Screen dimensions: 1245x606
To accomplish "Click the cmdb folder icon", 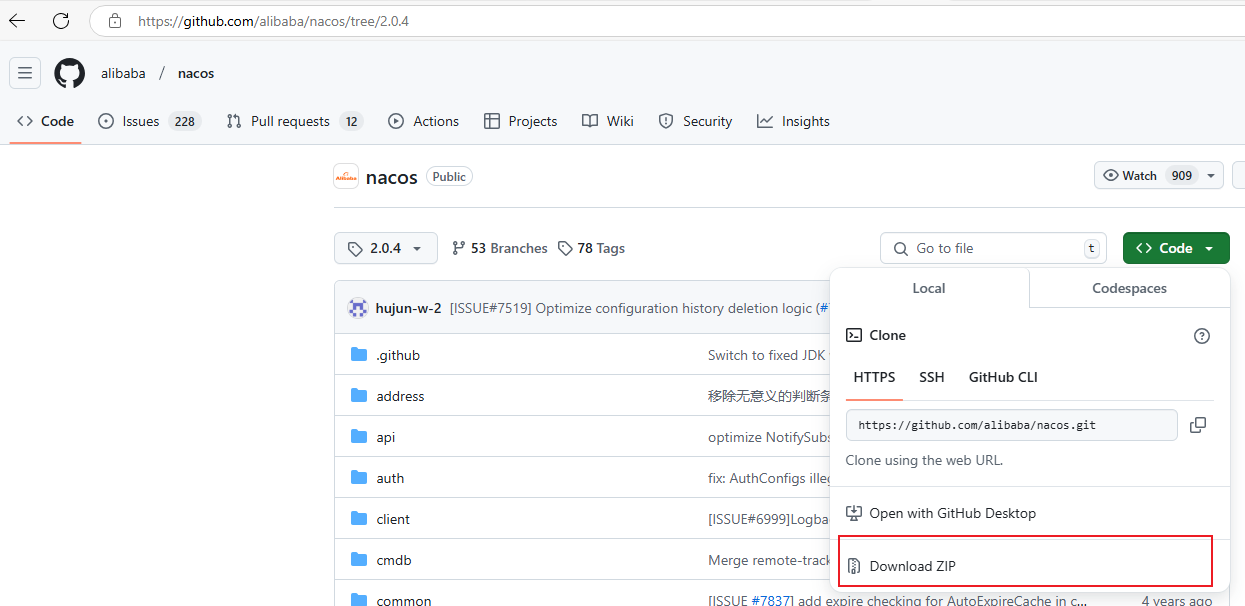I will [359, 560].
